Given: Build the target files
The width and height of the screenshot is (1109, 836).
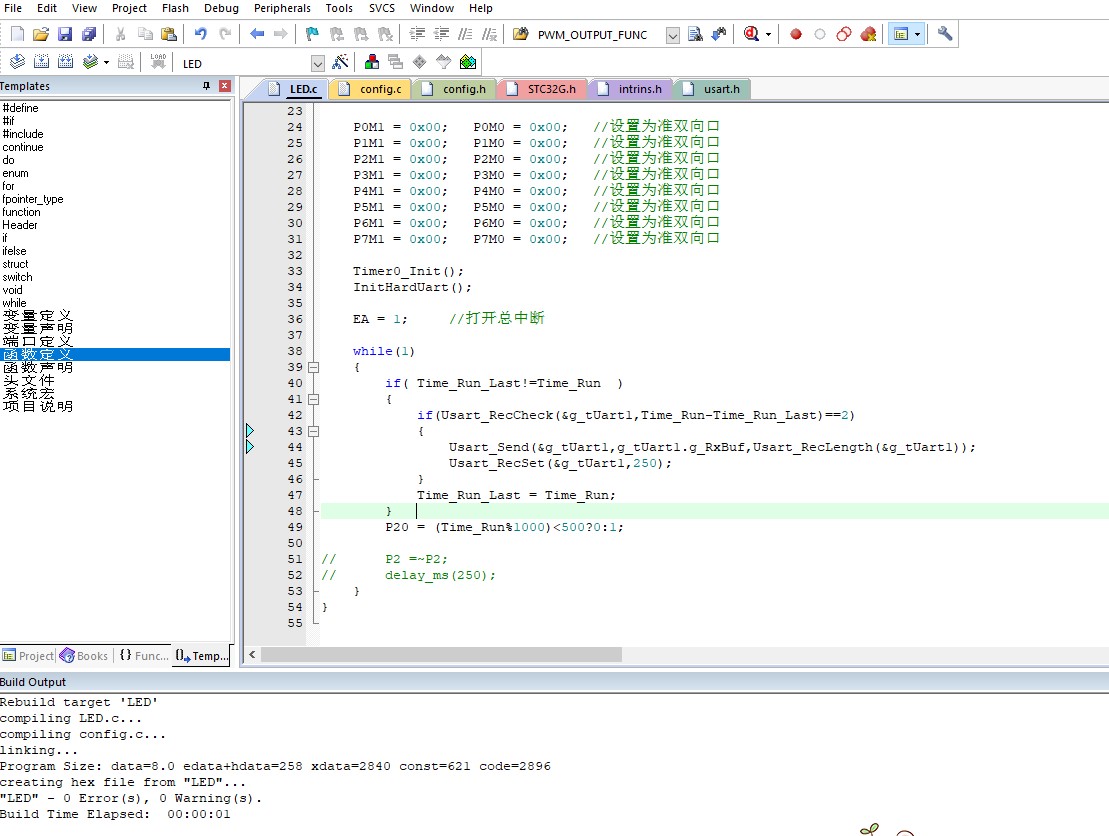Looking at the screenshot, I should tap(42, 62).
